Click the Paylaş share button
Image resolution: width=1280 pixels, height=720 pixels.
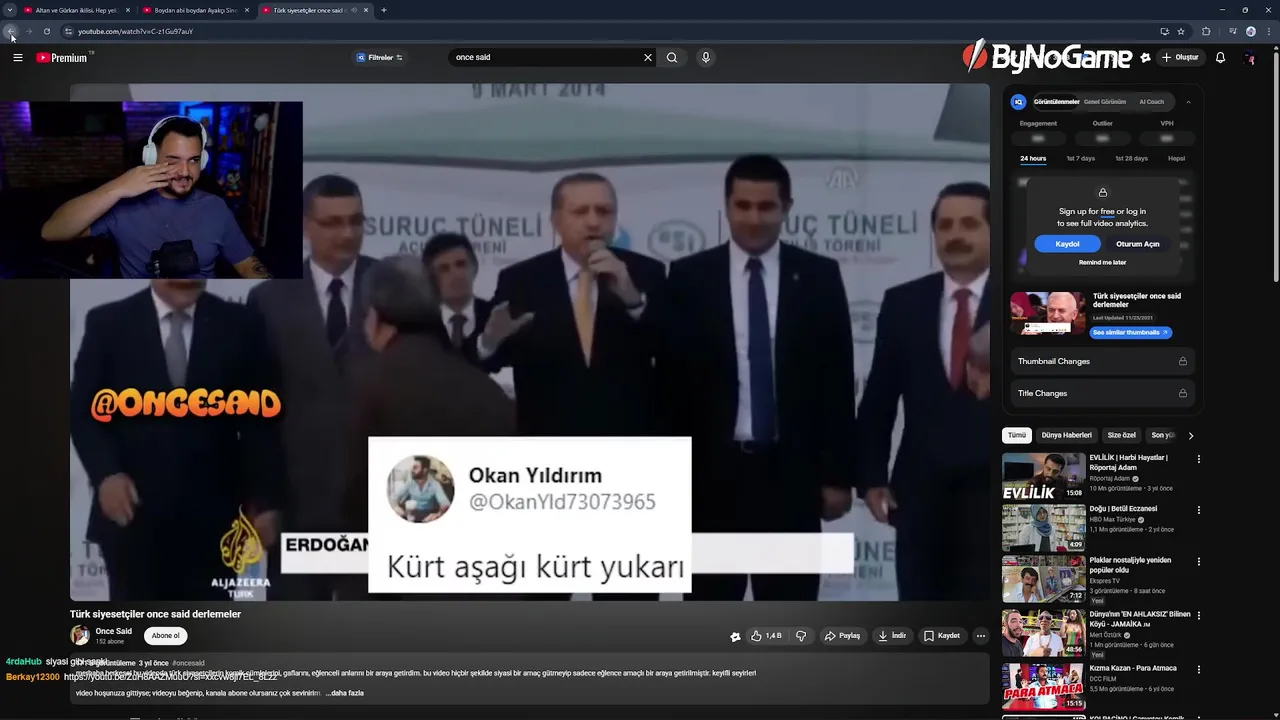(x=842, y=636)
